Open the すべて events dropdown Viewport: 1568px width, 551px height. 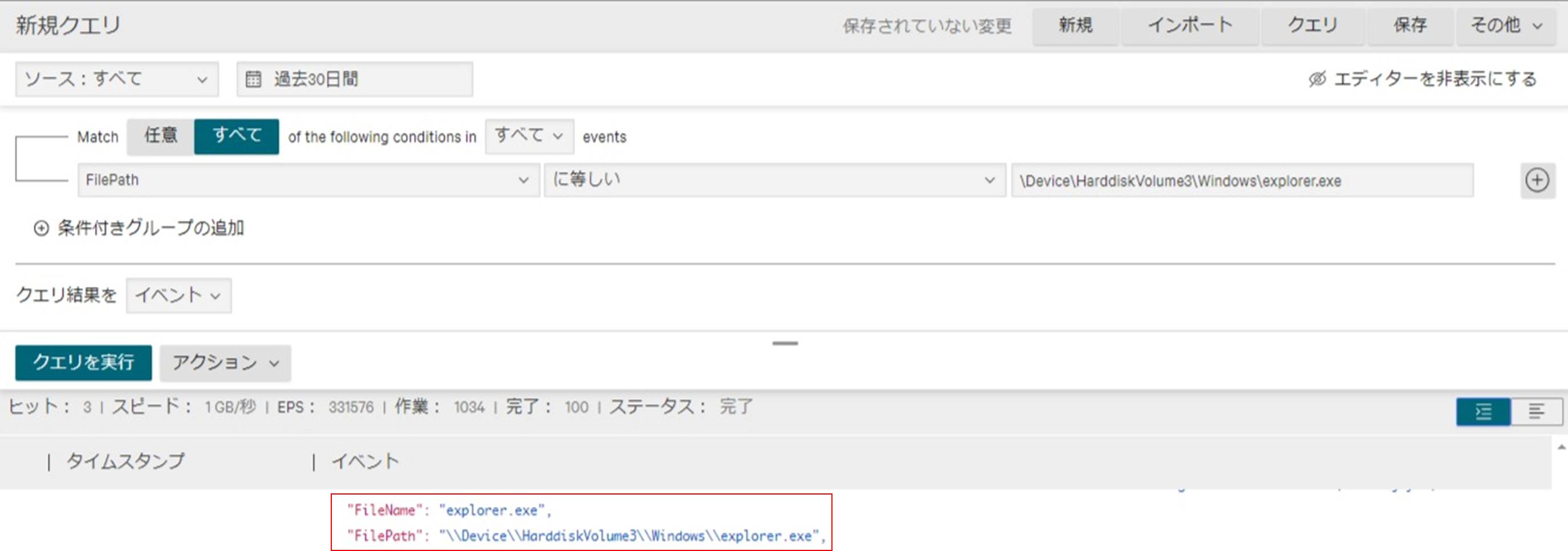529,136
